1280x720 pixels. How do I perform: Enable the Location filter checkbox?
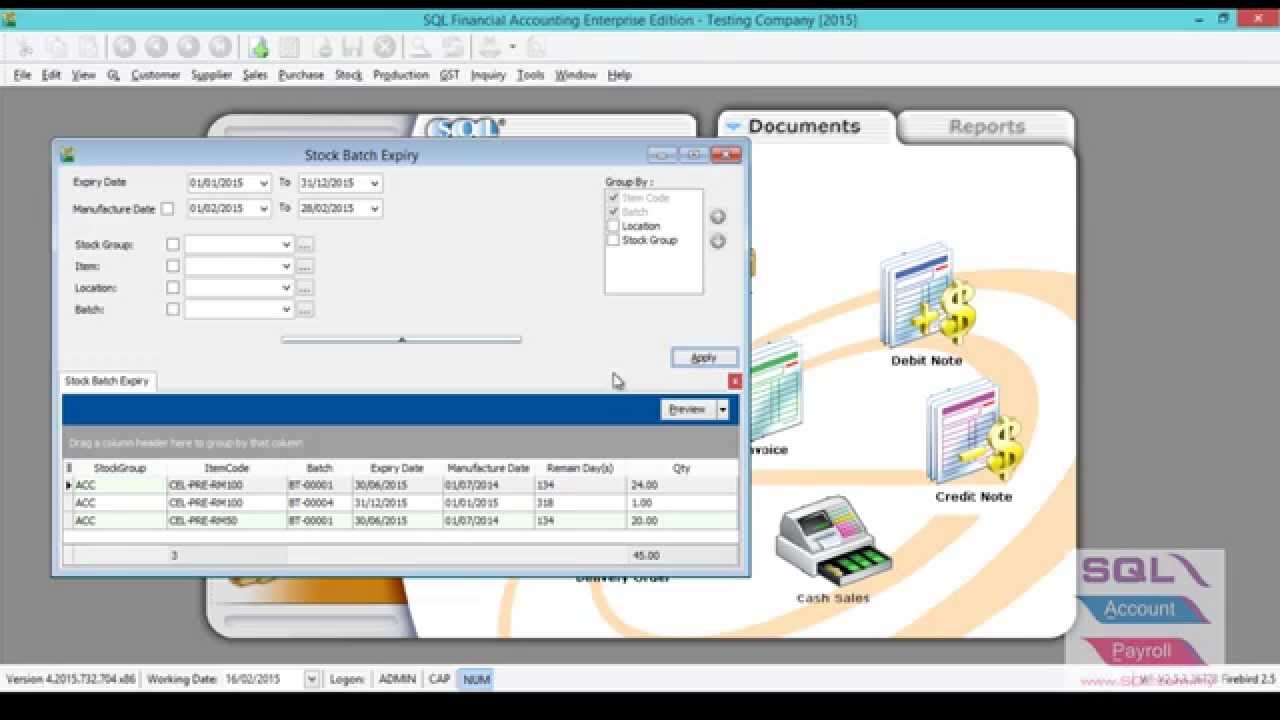pos(173,288)
